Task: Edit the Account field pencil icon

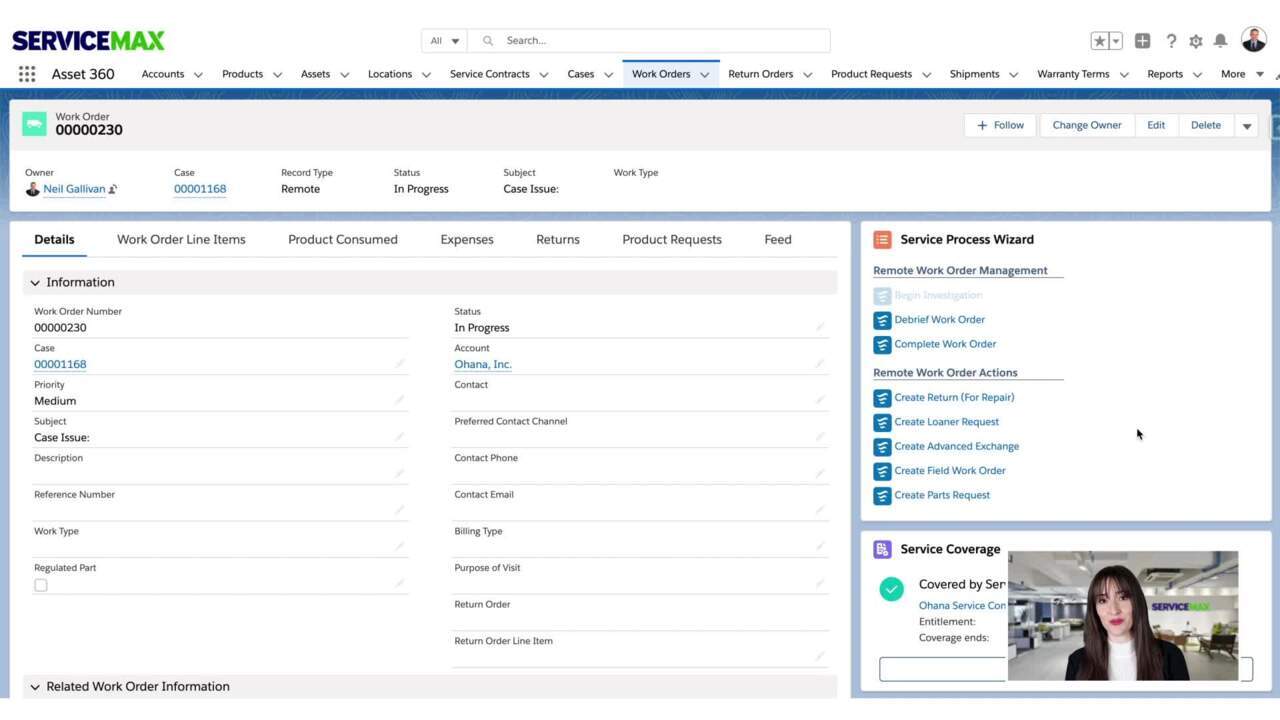Action: tap(820, 364)
